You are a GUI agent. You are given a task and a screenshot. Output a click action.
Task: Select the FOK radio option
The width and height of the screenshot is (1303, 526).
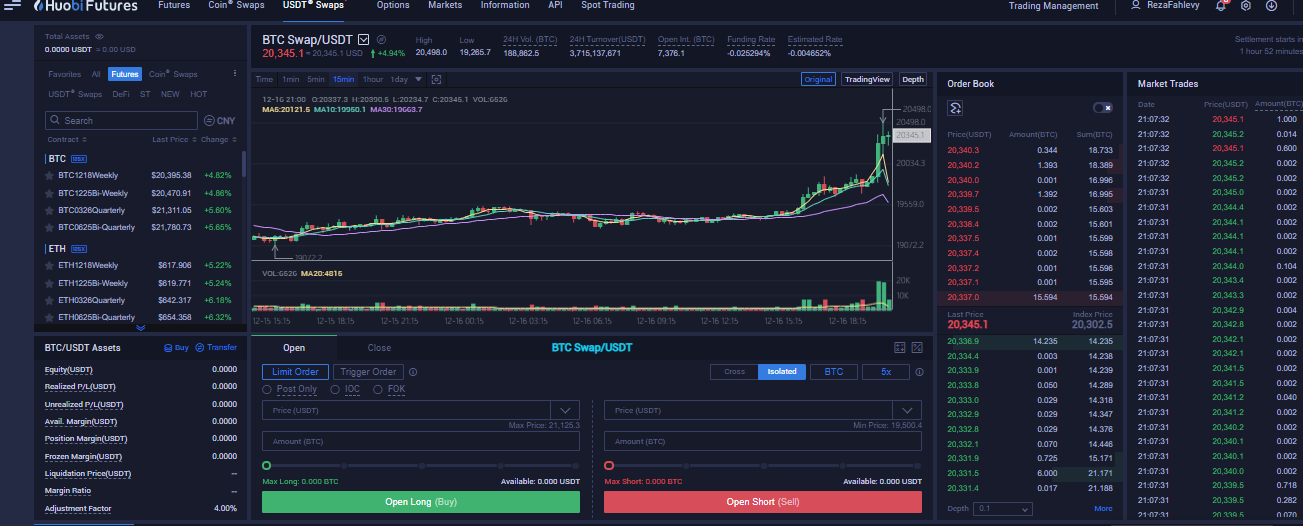pyautogui.click(x=378, y=389)
